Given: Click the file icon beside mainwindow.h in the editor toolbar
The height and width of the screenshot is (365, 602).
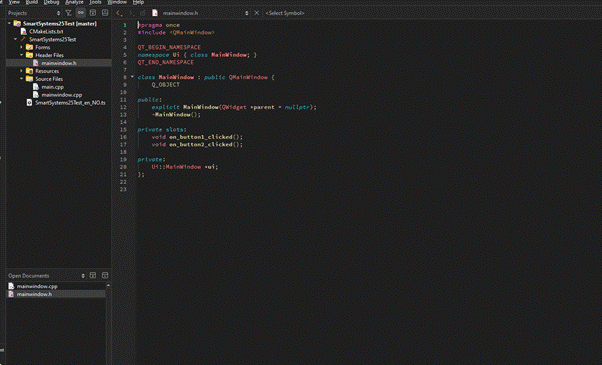Looking at the screenshot, I should (x=155, y=13).
